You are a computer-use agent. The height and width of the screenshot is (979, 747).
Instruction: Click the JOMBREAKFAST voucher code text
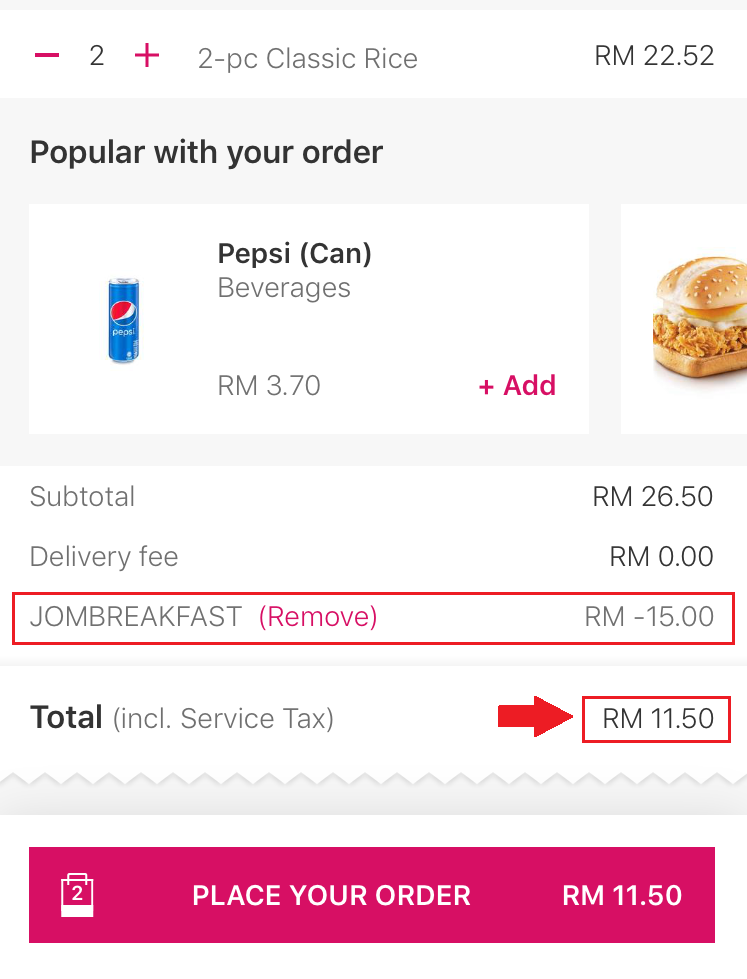point(136,617)
